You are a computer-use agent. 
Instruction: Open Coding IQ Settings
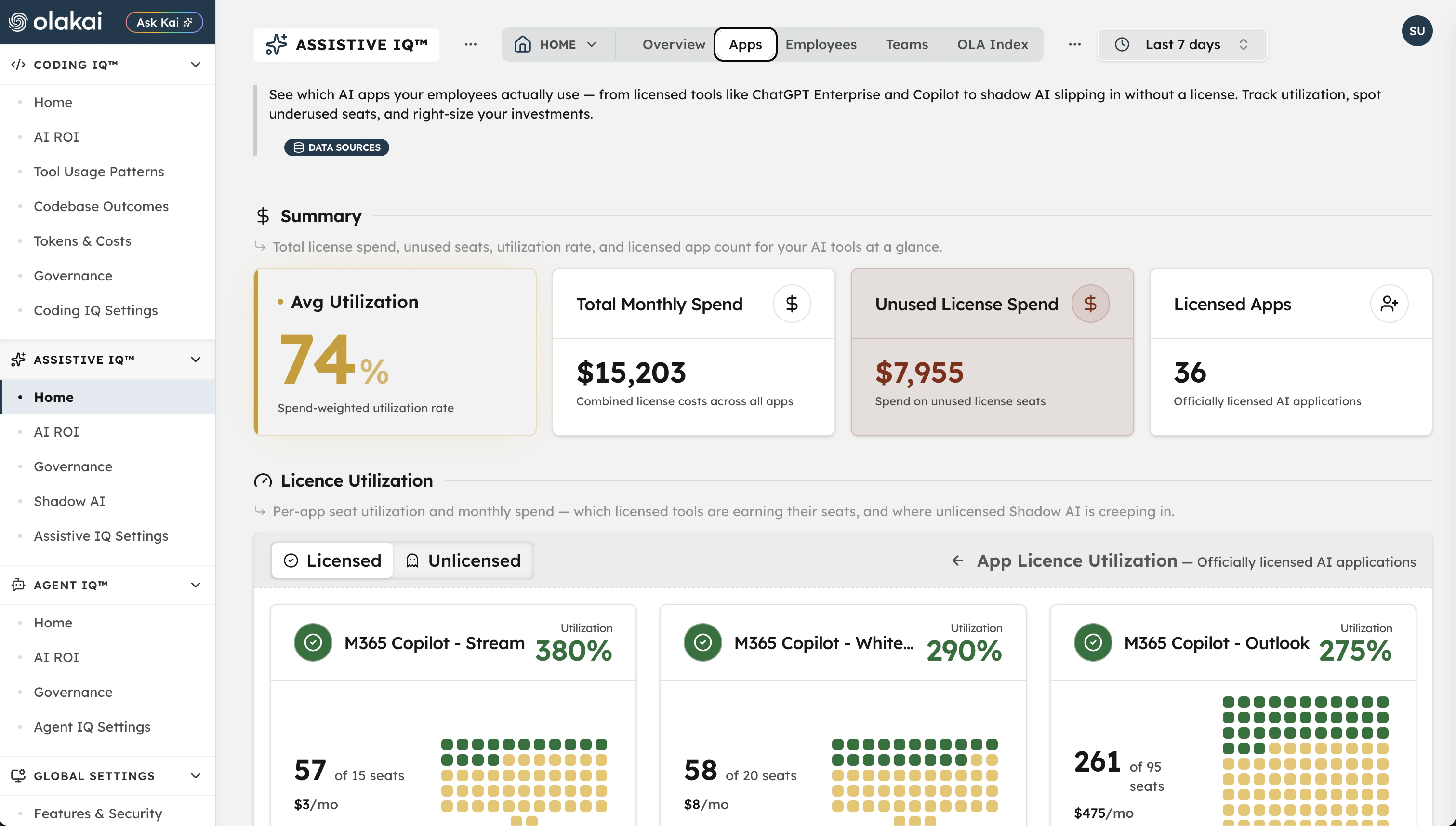click(x=95, y=310)
